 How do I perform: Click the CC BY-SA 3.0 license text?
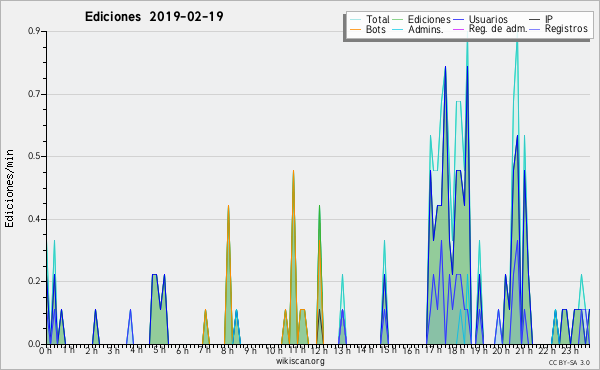[569, 362]
